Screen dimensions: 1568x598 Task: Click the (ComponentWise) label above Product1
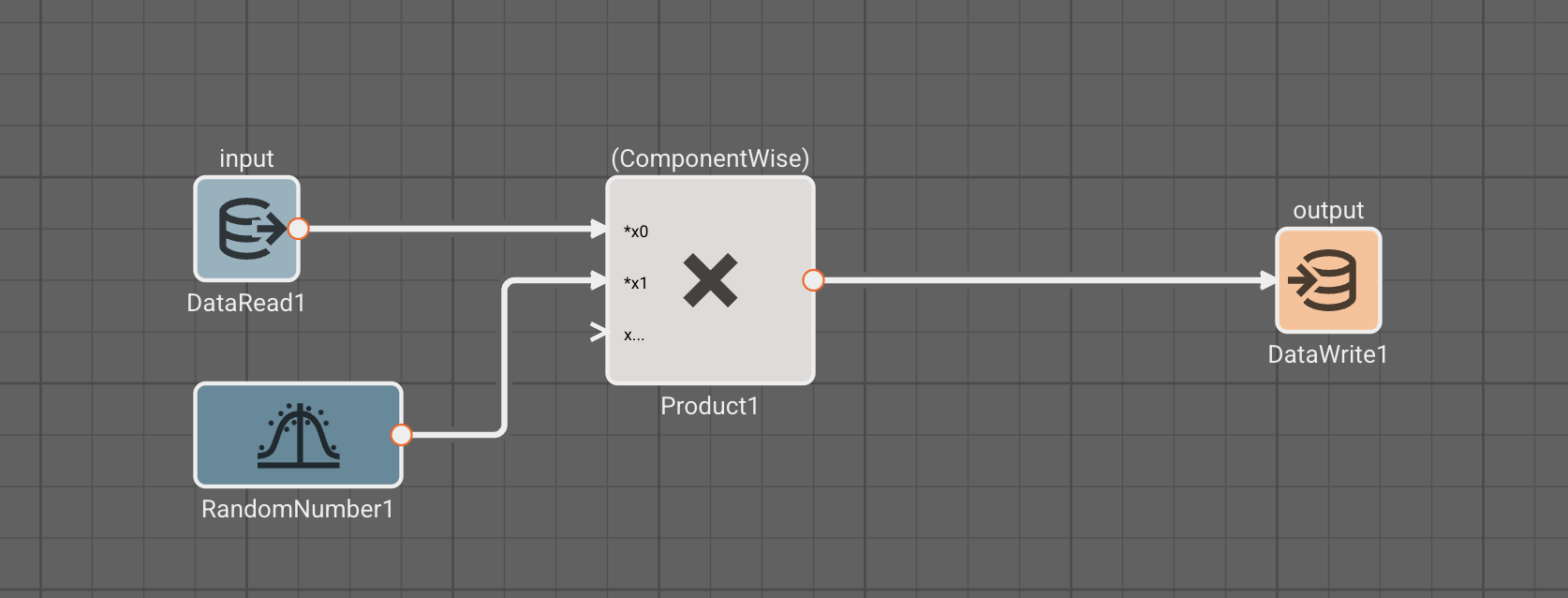[x=710, y=158]
